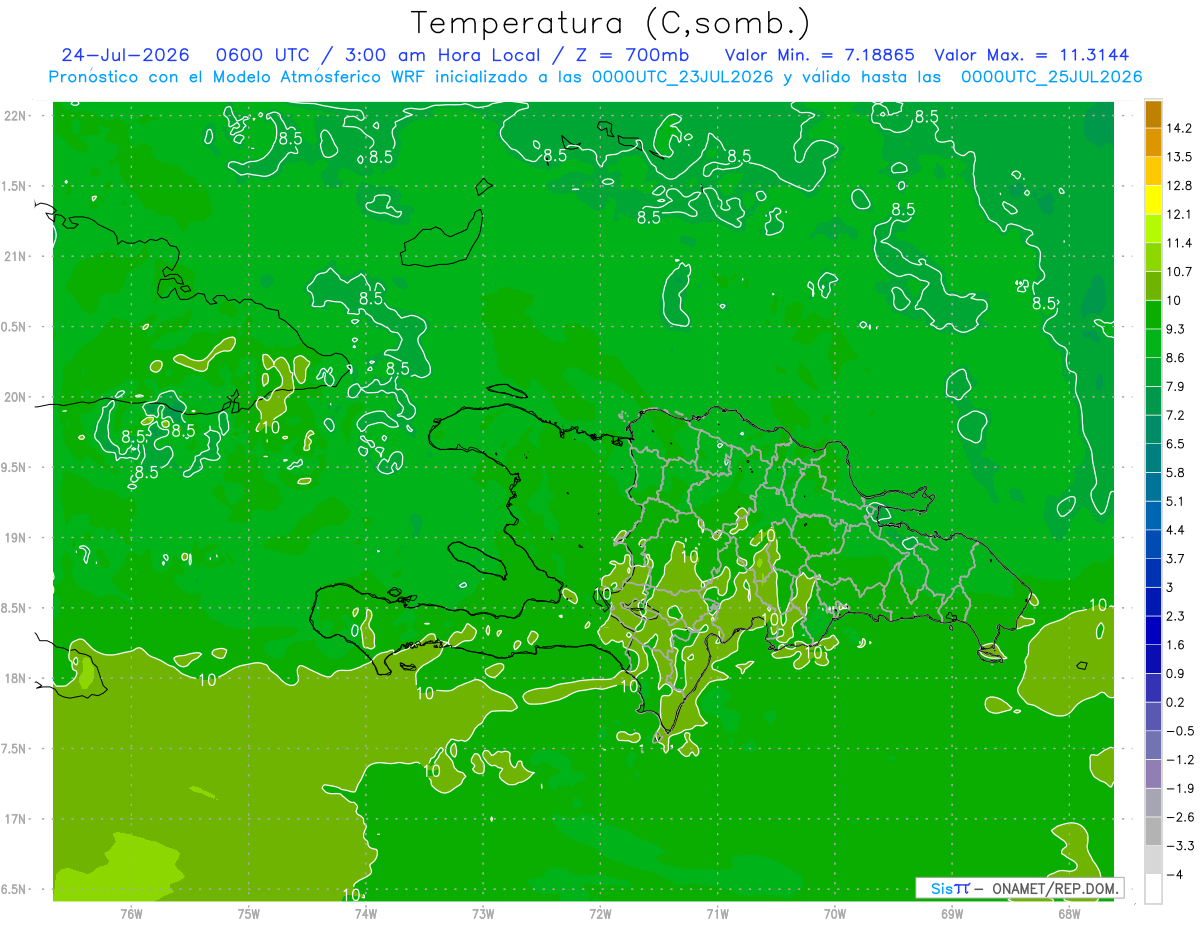This screenshot has height=927, width=1200.
Task: Click the 18N latitude label
Action: (x=14, y=678)
